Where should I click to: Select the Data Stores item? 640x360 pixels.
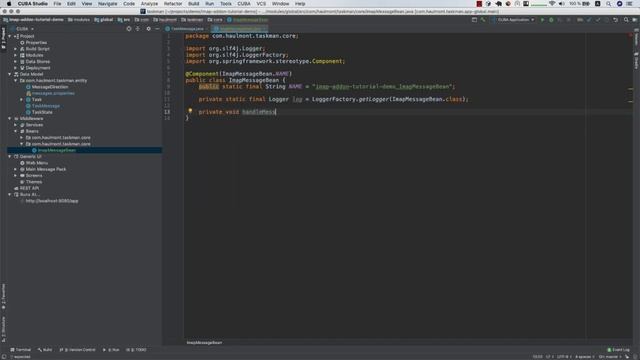pos(38,62)
